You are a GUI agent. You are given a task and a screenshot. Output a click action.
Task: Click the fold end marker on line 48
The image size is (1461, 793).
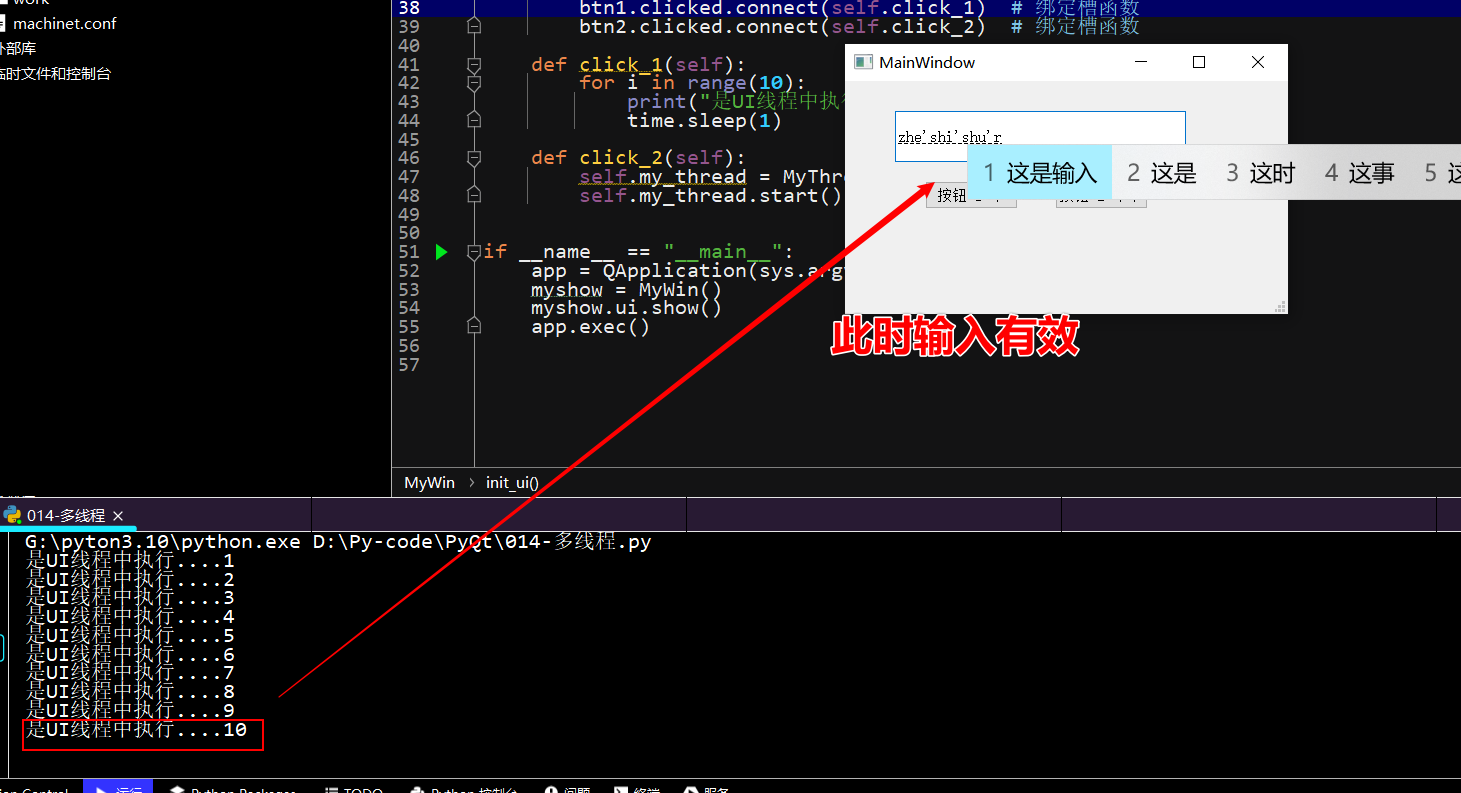point(474,196)
